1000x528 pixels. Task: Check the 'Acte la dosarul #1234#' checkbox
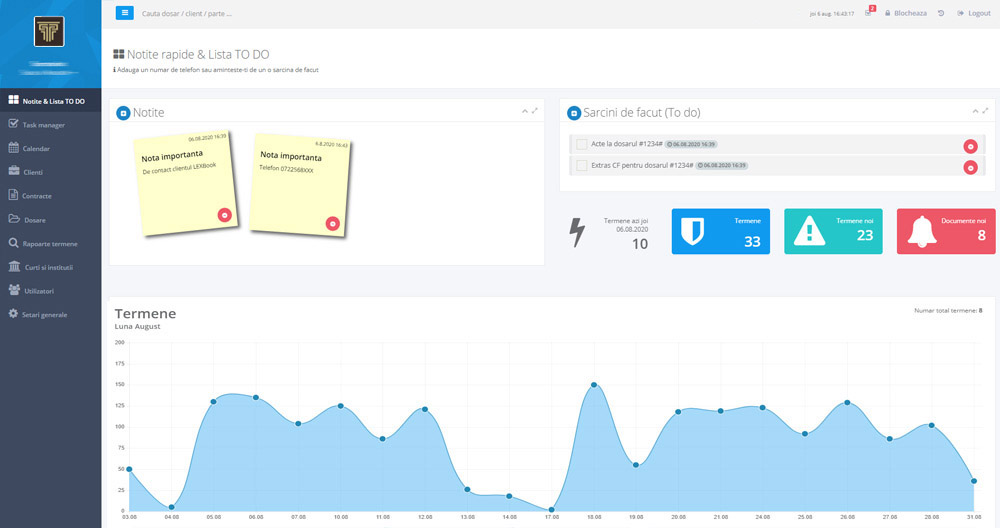coord(582,145)
